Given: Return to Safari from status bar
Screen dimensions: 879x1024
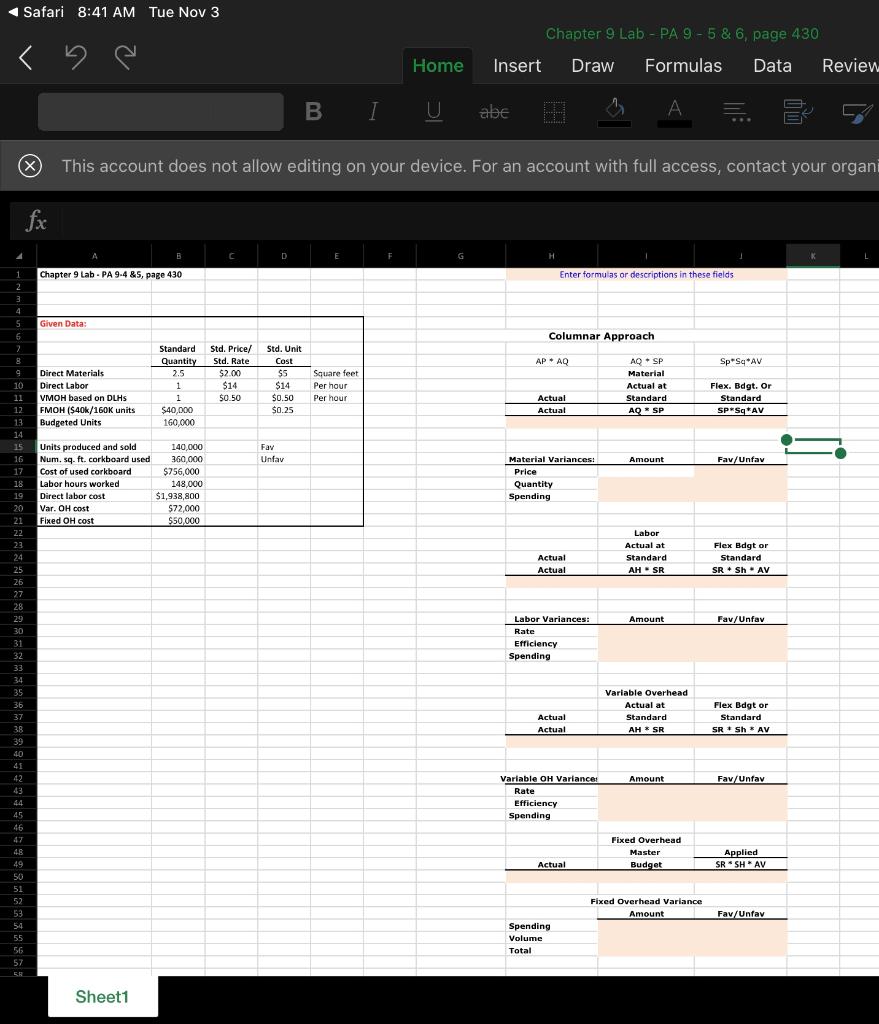Looking at the screenshot, I should point(35,12).
